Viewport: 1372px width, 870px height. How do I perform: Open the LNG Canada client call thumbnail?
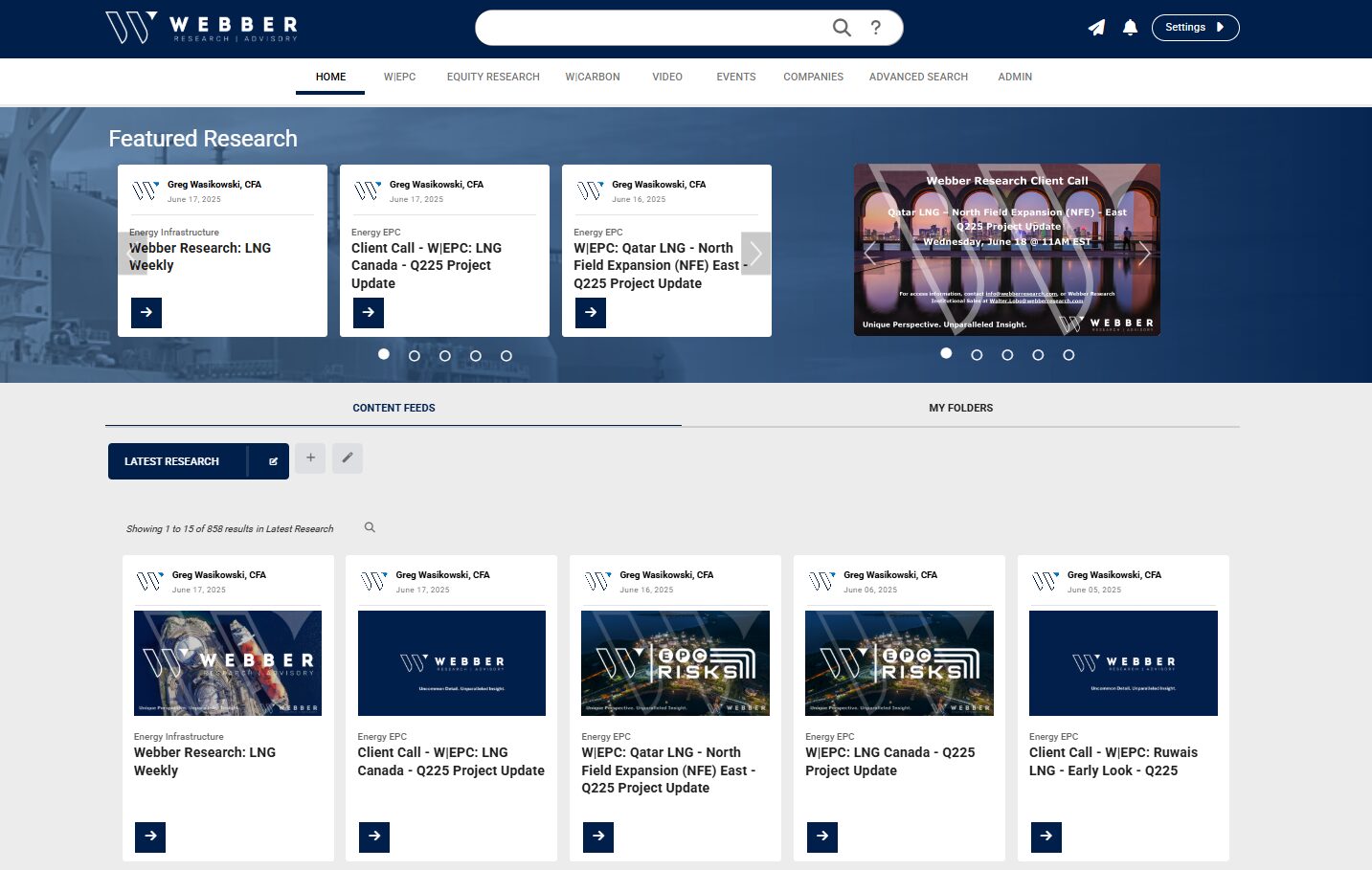(x=452, y=663)
